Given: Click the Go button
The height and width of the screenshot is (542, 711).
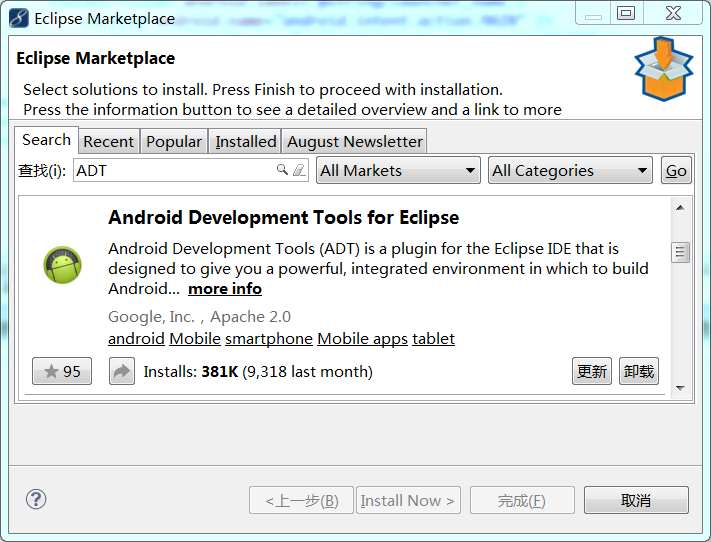Looking at the screenshot, I should pyautogui.click(x=676, y=171).
